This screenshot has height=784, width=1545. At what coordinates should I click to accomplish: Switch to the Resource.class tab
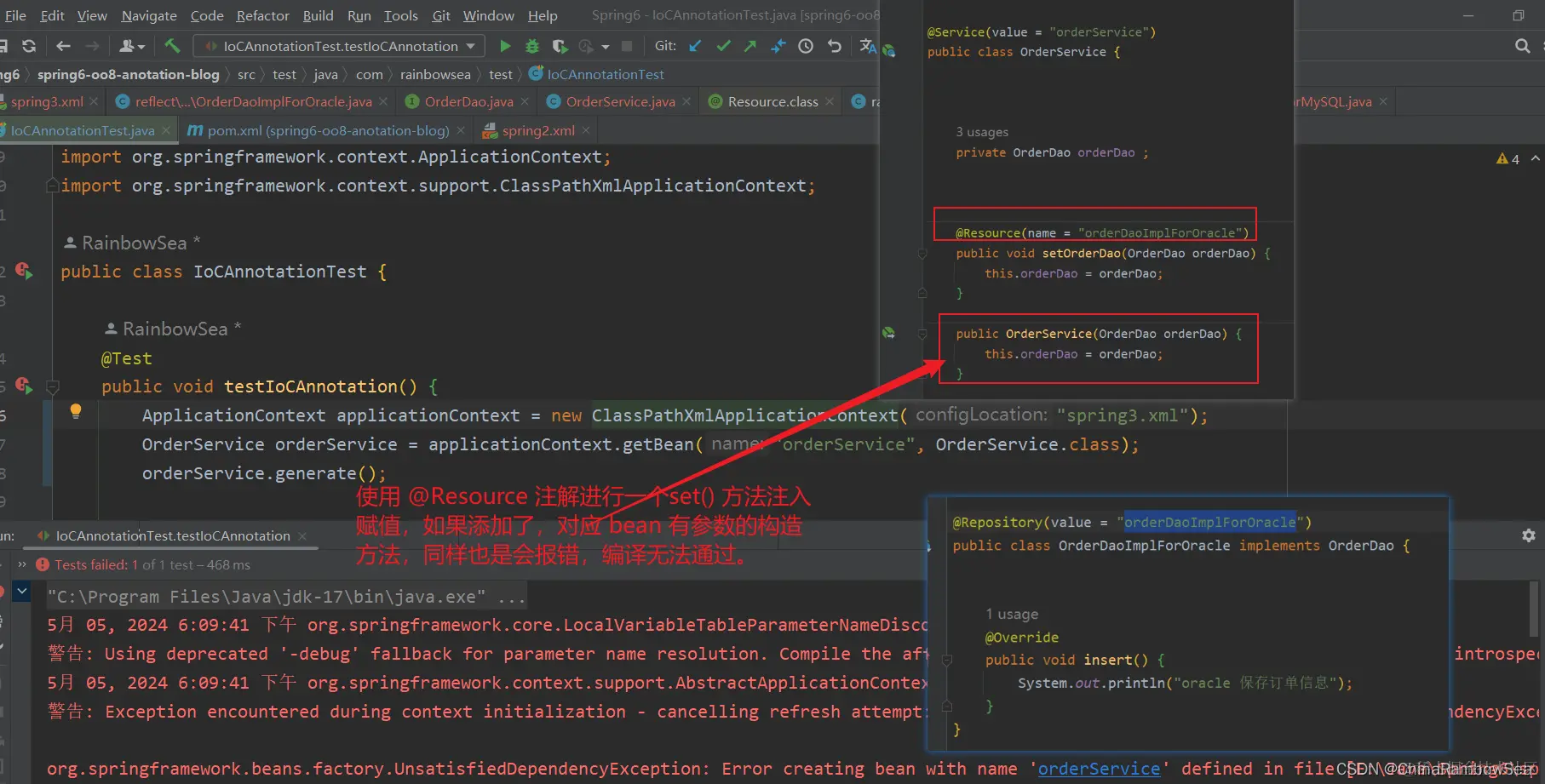pos(772,101)
